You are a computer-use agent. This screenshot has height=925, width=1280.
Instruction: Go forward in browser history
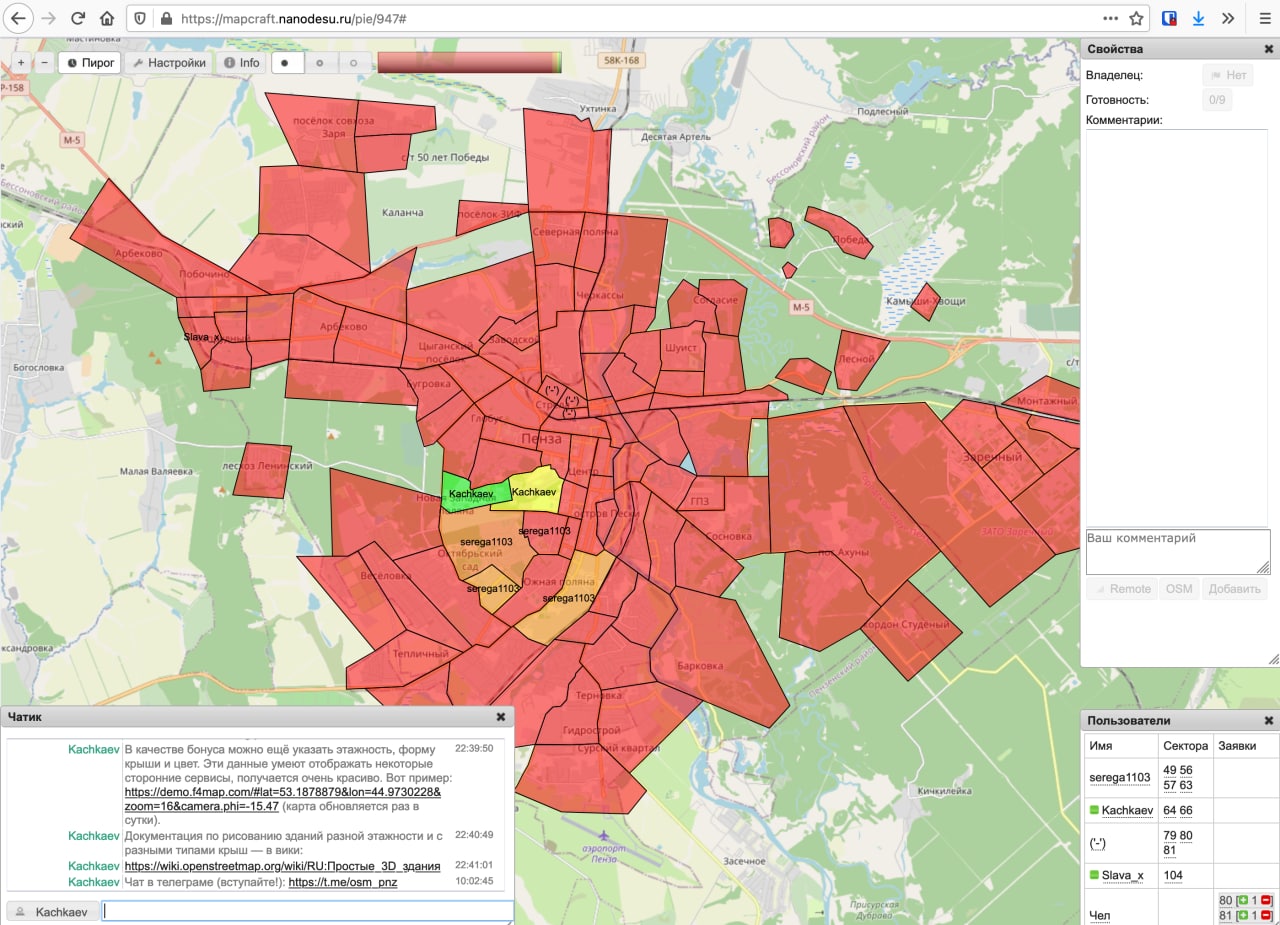[x=47, y=18]
